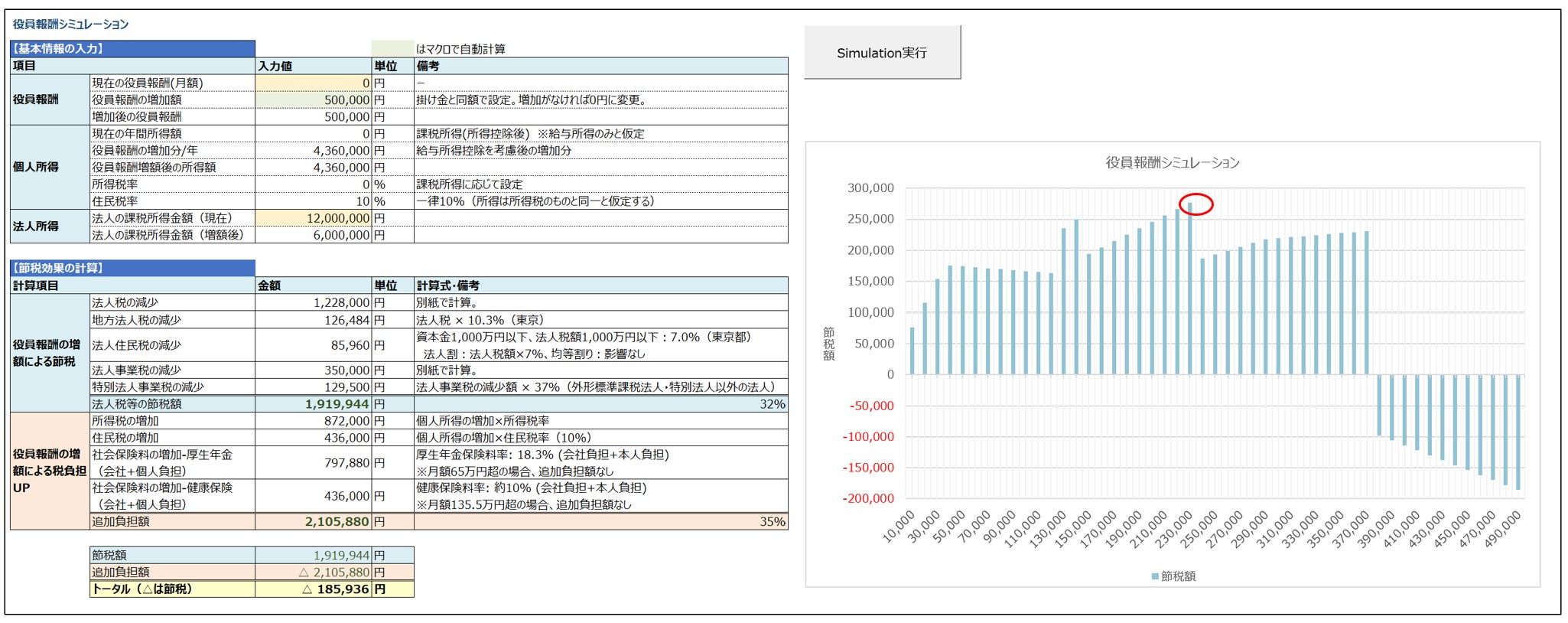Click the トータル（△は節税） amount cell
1568x623 pixels.
click(x=314, y=589)
